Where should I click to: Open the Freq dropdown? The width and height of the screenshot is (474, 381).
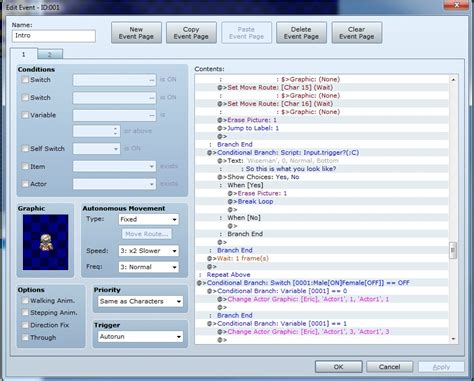(149, 267)
